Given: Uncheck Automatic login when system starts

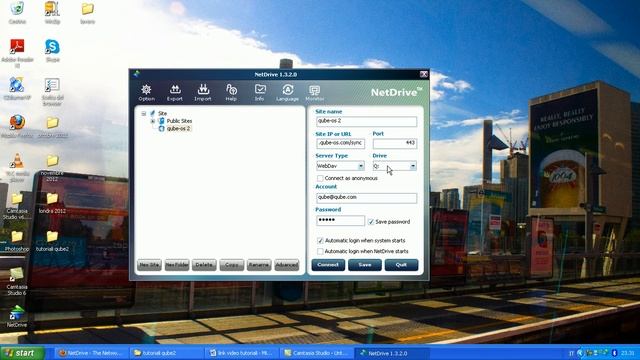Looking at the screenshot, I should coord(320,240).
